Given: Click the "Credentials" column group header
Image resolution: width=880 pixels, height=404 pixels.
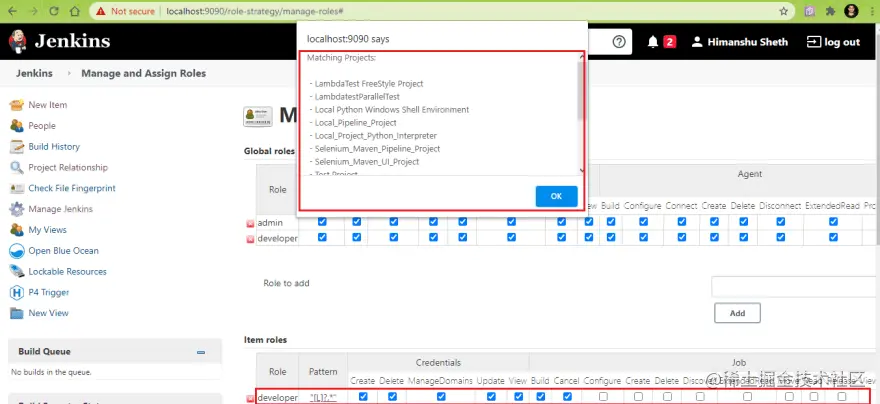Looking at the screenshot, I should (438, 362).
